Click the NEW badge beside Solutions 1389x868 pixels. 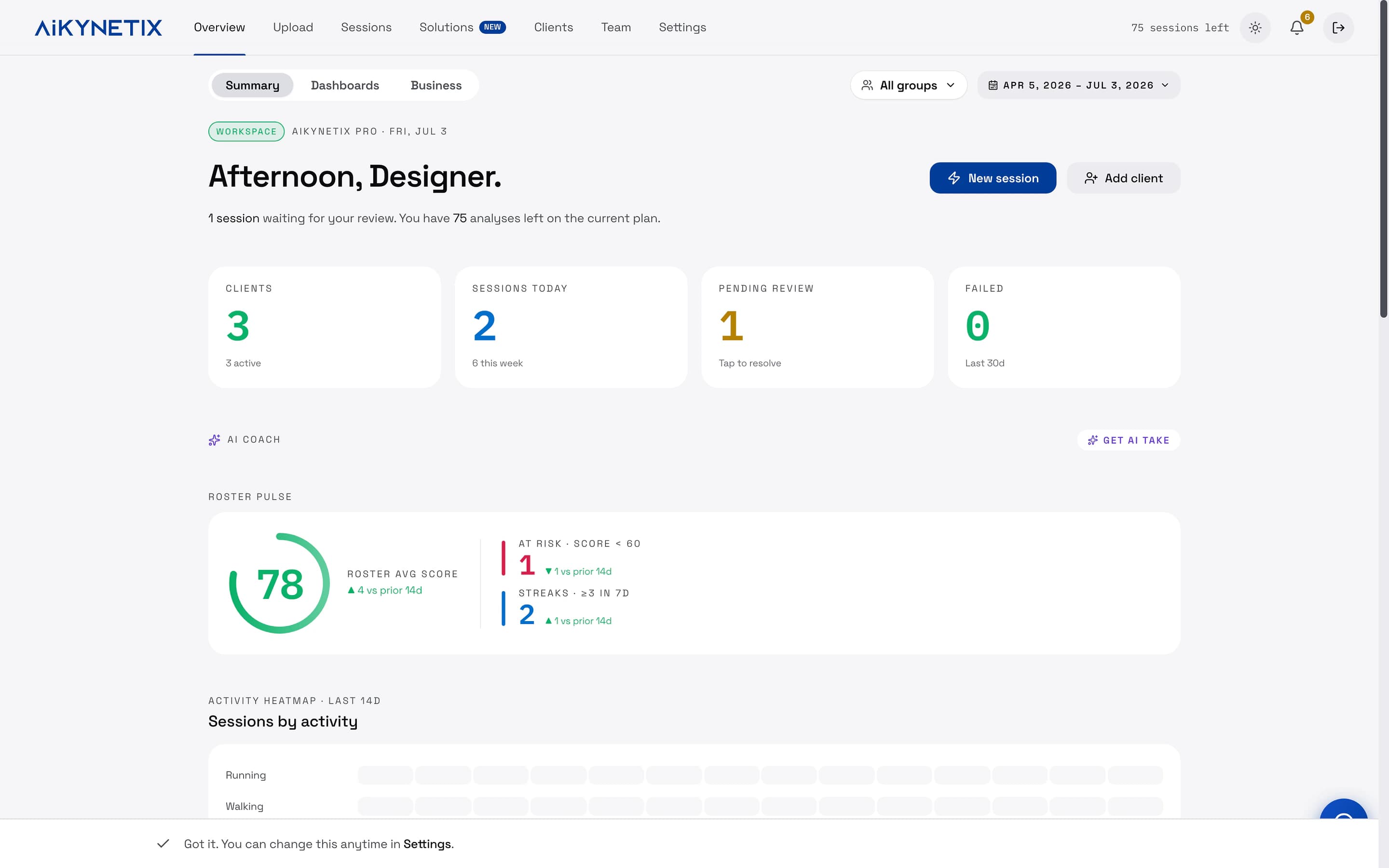point(492,27)
